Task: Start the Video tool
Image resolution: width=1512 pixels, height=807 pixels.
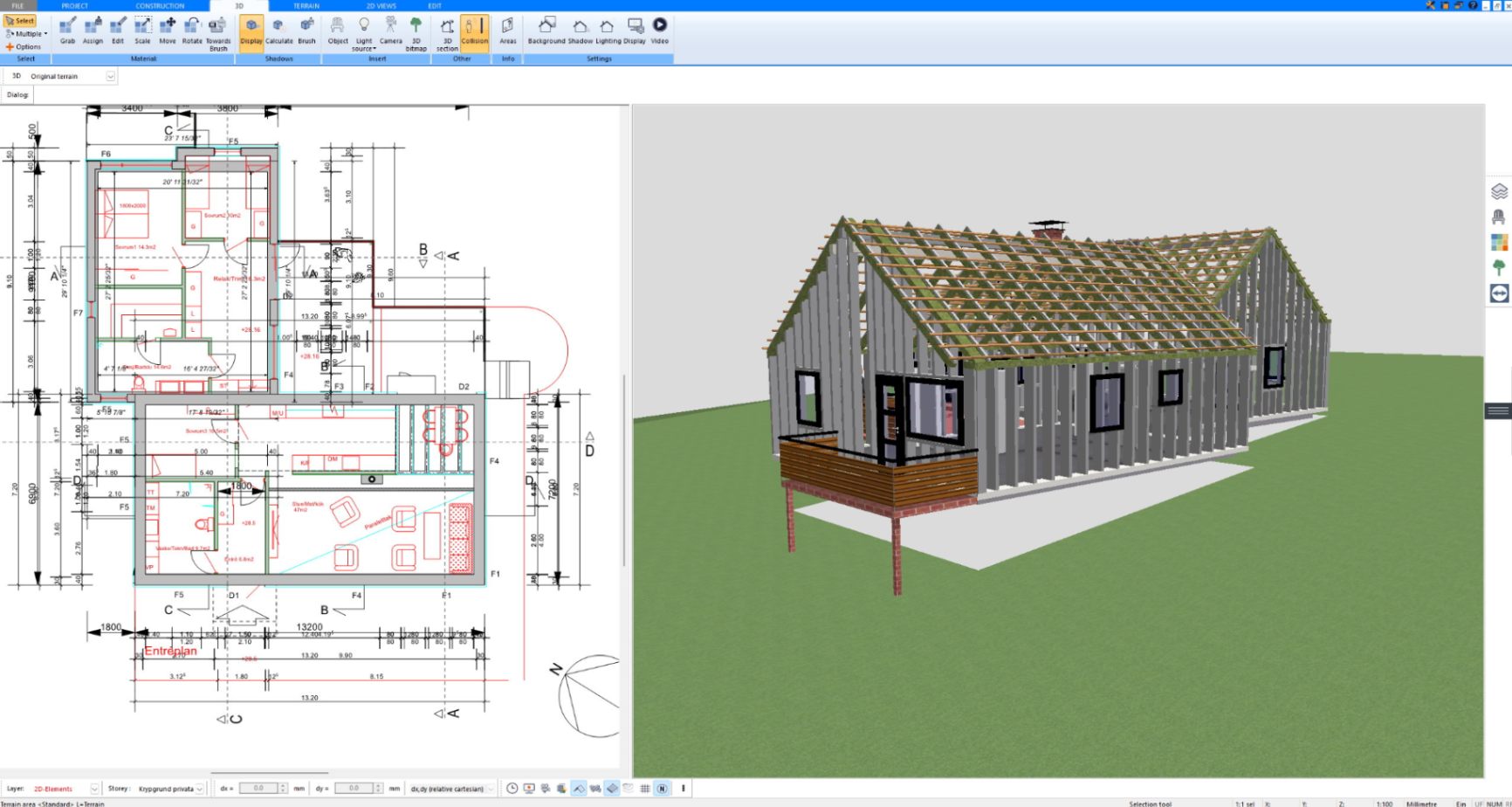Action: [660, 31]
